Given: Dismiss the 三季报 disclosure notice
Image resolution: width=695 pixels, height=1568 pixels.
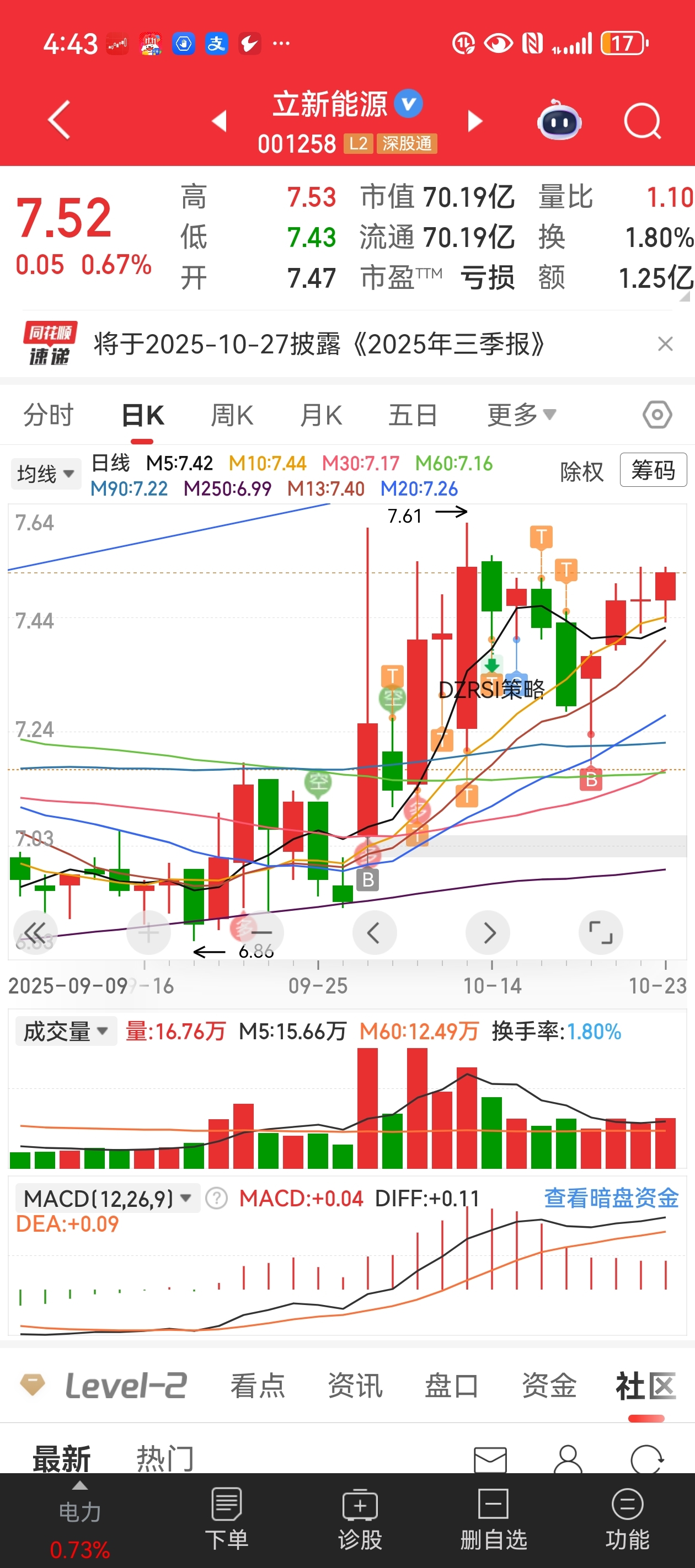Looking at the screenshot, I should (665, 344).
